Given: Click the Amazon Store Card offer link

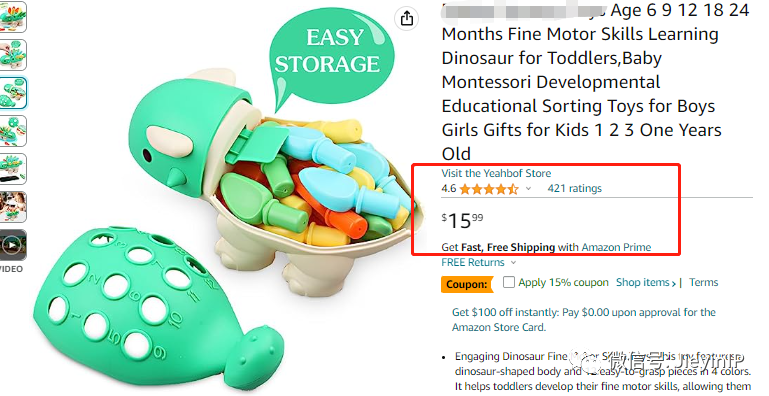Looking at the screenshot, I should point(584,319).
